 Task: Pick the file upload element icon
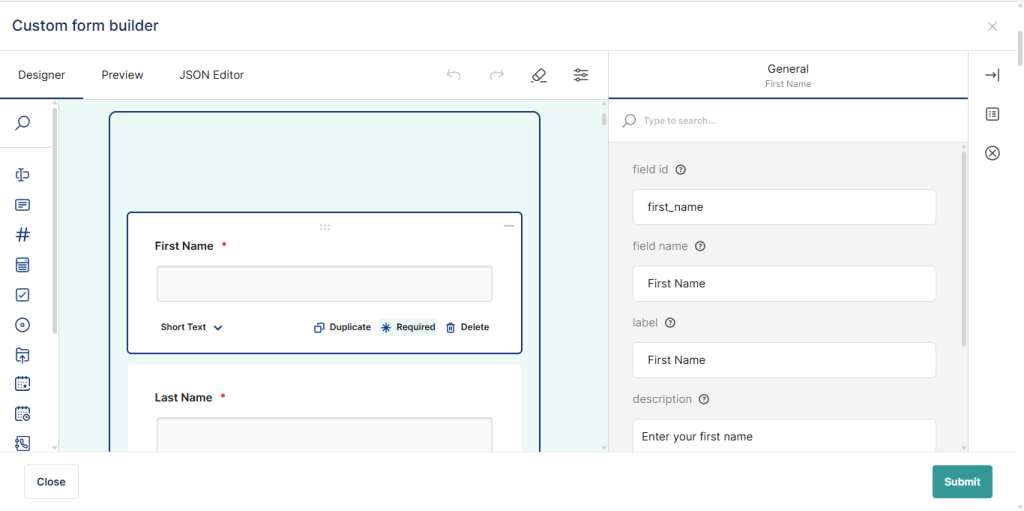22,355
